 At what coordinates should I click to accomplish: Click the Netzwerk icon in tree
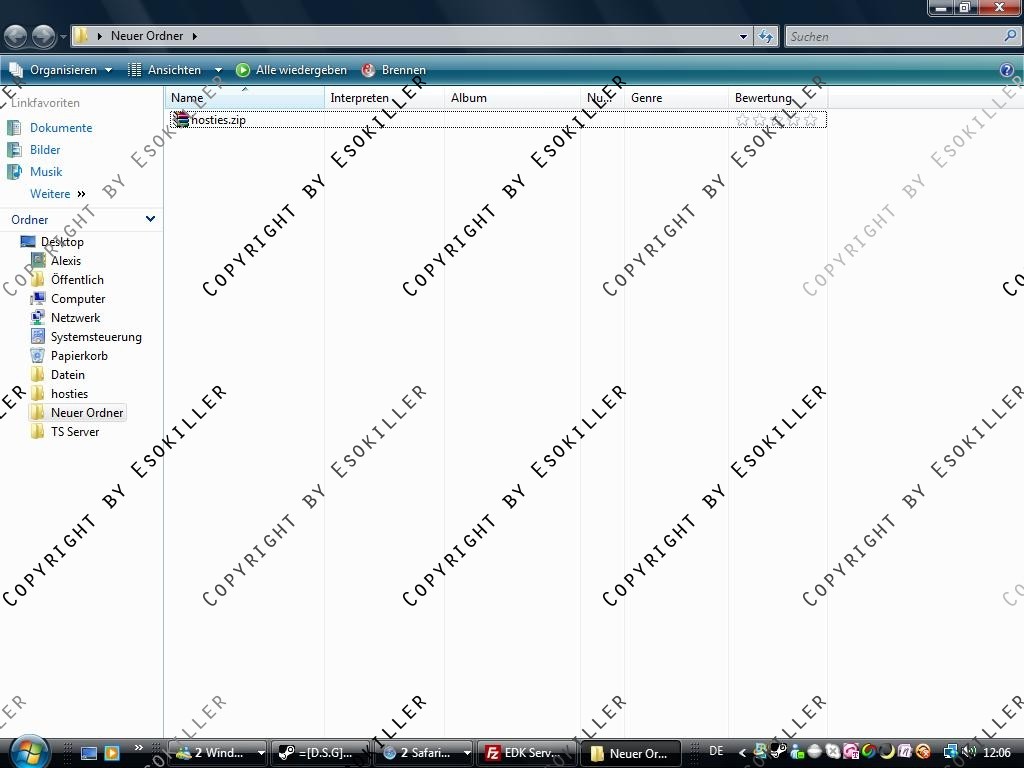[38, 317]
